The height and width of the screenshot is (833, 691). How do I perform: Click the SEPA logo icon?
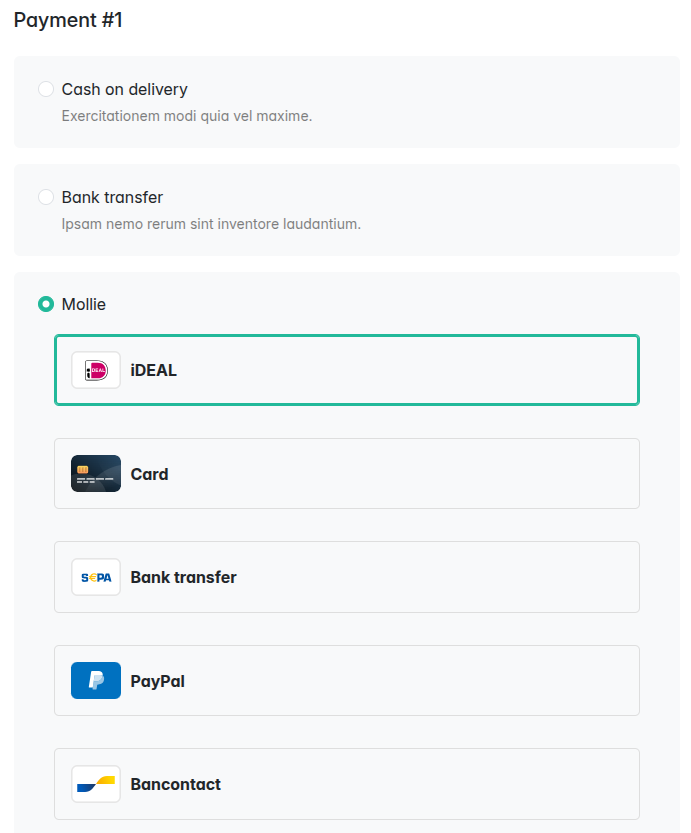click(x=96, y=577)
